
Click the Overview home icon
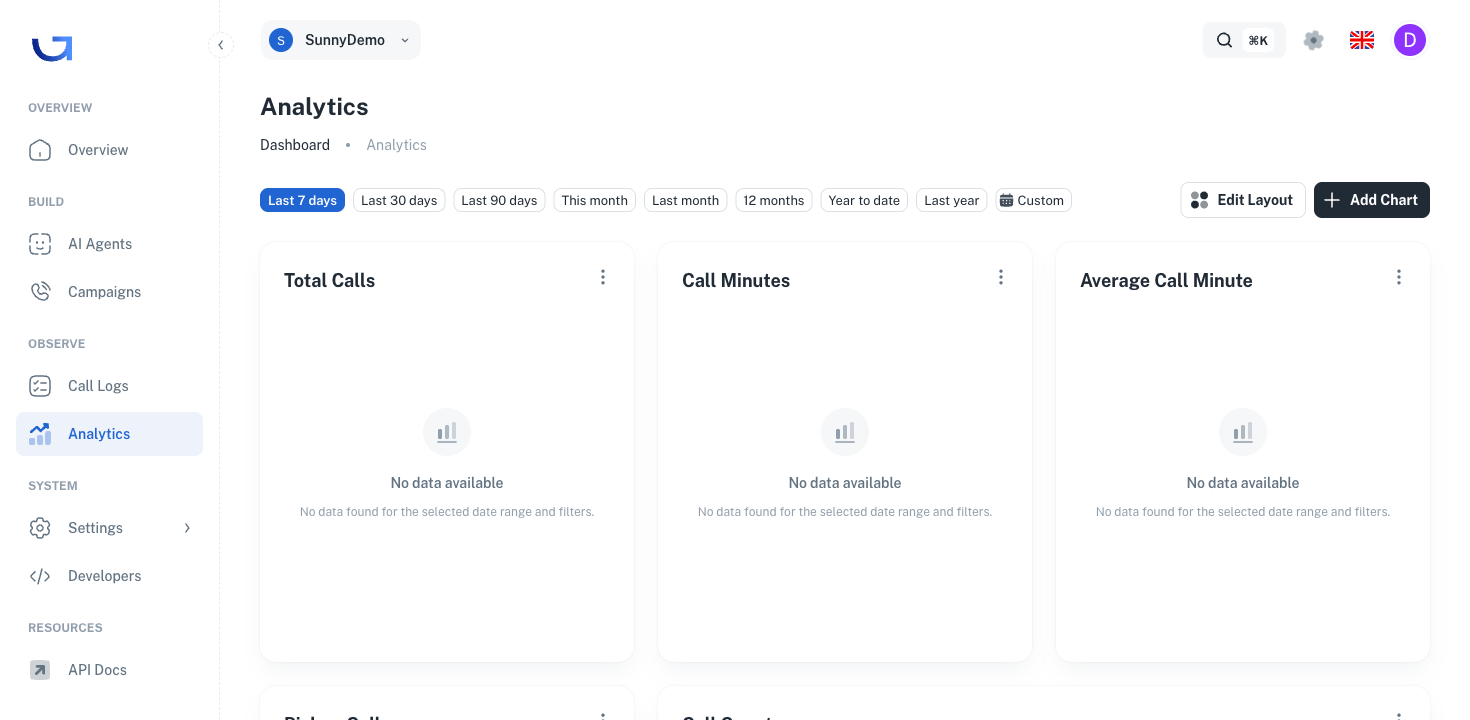pyautogui.click(x=40, y=150)
